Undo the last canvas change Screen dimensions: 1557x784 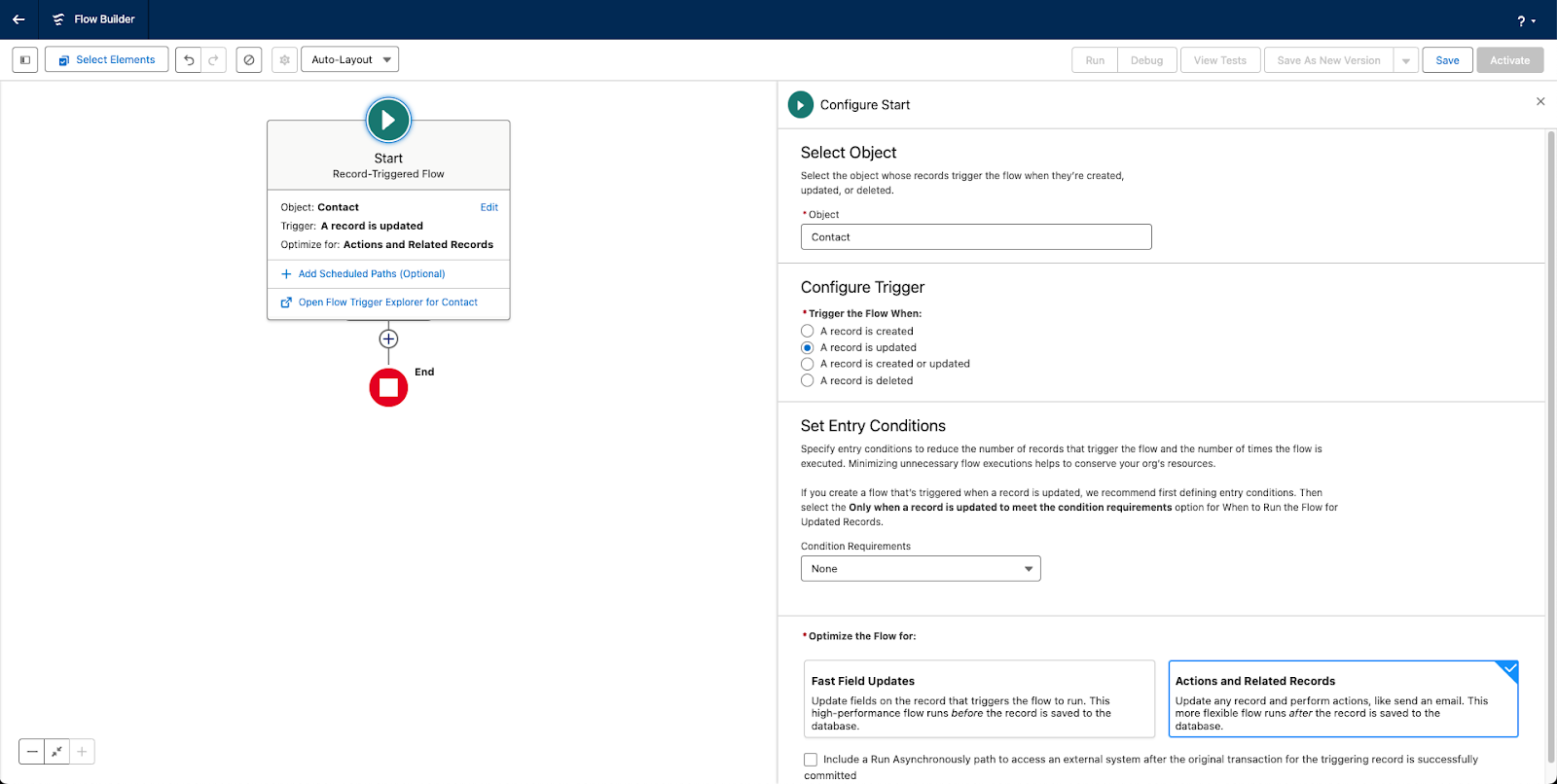[189, 60]
